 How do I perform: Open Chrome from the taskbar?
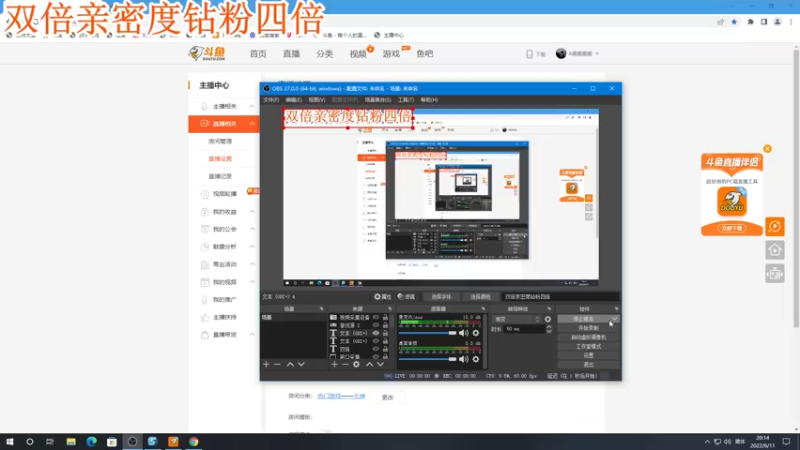(x=193, y=441)
